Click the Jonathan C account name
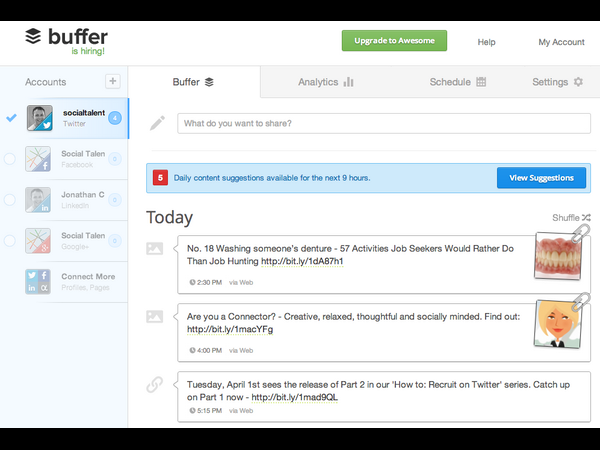The height and width of the screenshot is (450, 600). [83, 194]
